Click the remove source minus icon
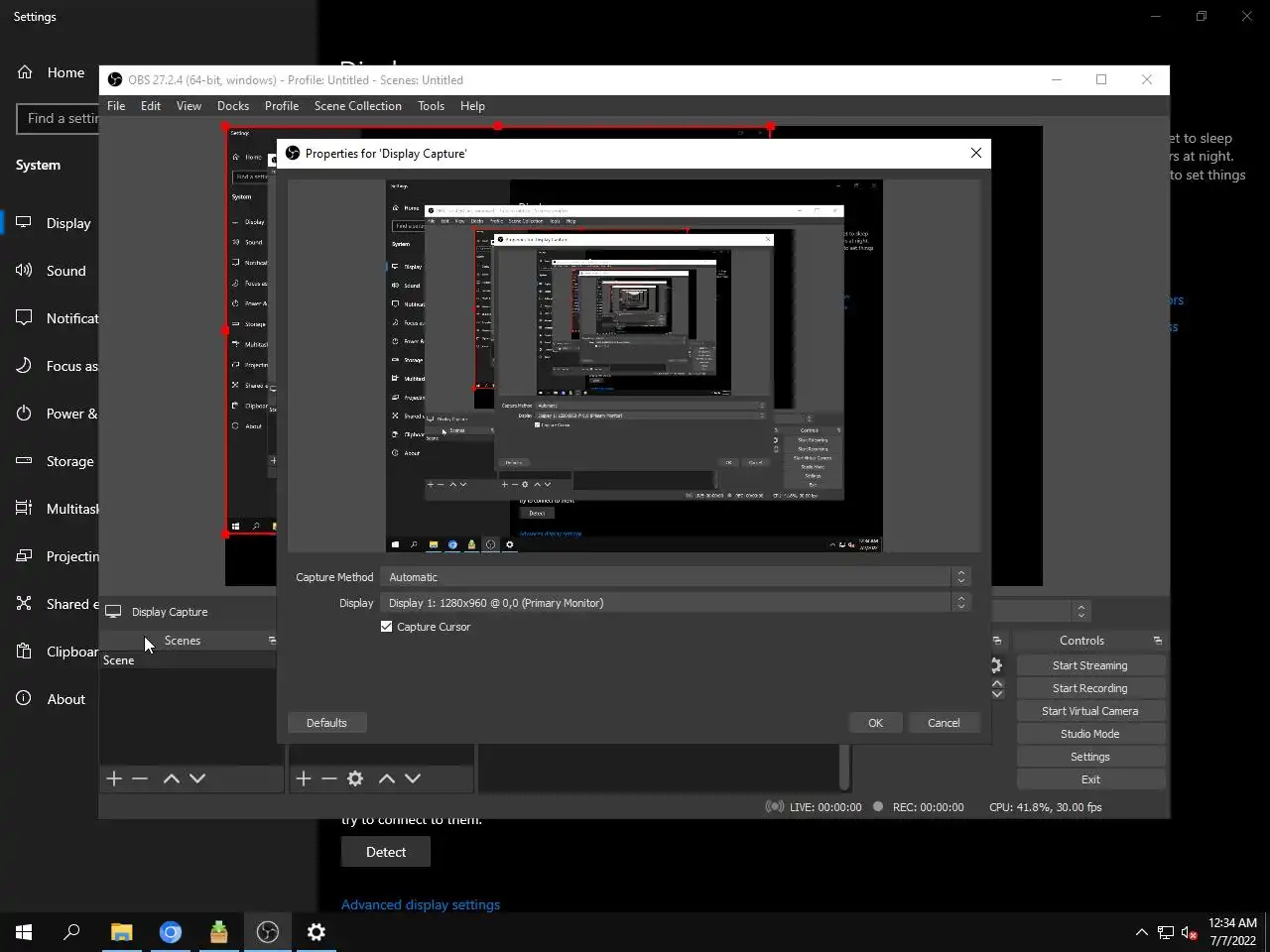 pyautogui.click(x=329, y=778)
